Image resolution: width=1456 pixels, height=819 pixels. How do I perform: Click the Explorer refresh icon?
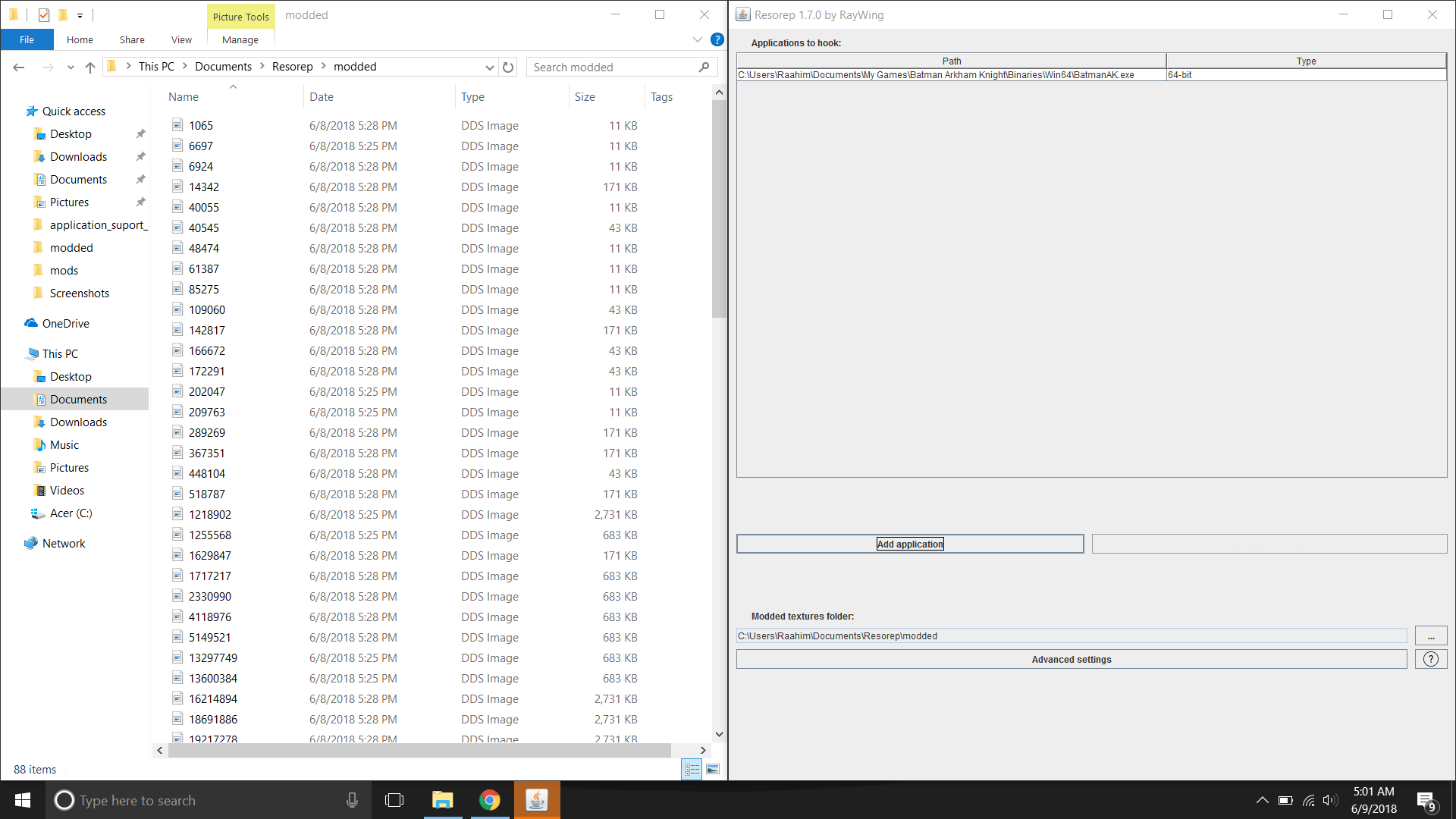(508, 67)
